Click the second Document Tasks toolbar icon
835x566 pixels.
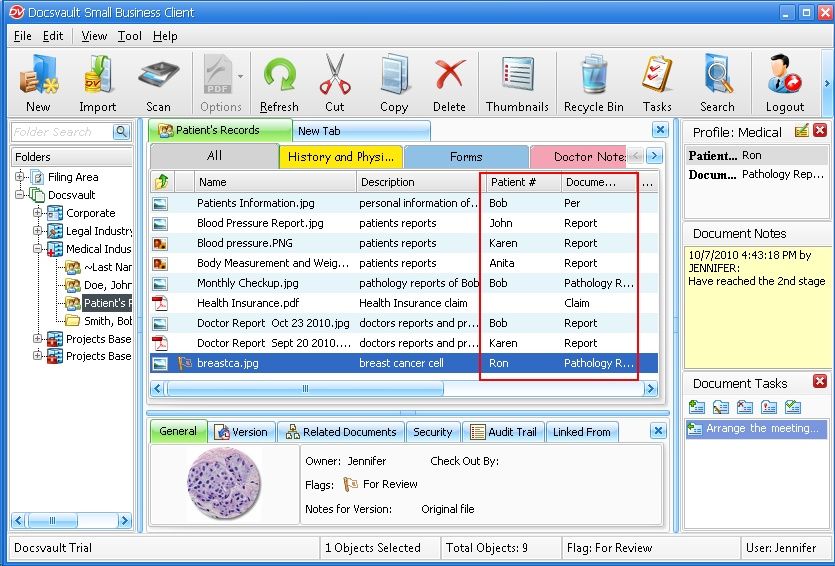coord(721,407)
